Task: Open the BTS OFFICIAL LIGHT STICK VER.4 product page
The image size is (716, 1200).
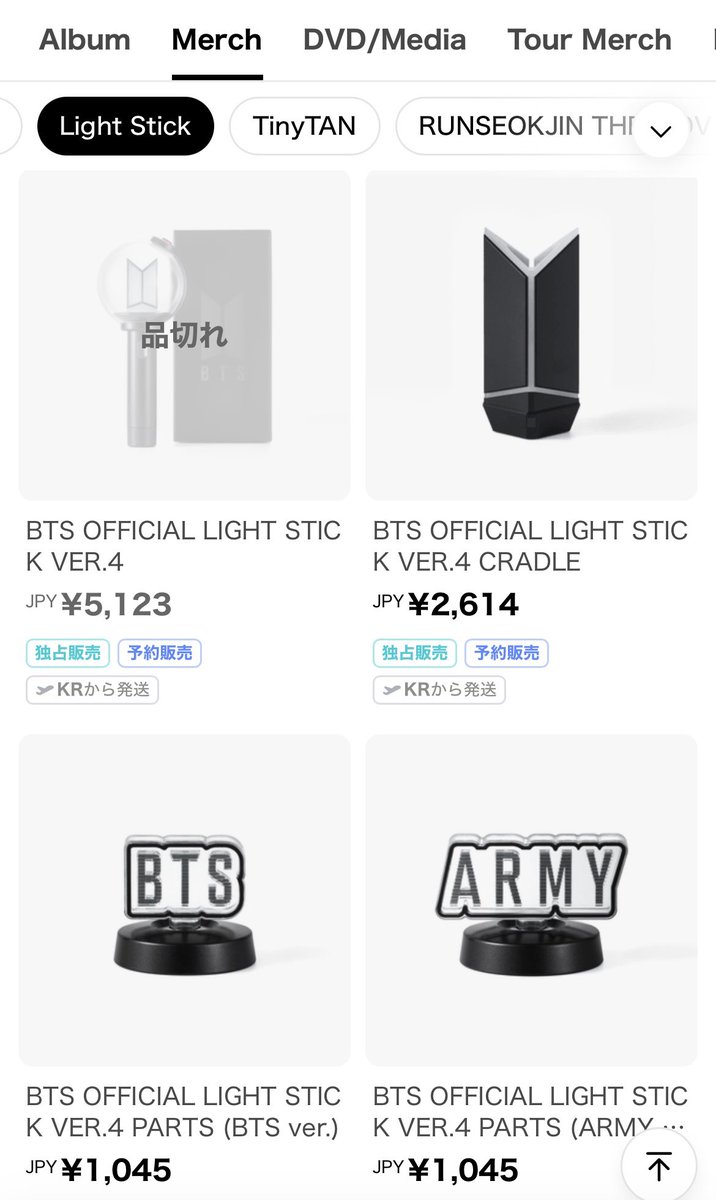Action: [x=184, y=546]
